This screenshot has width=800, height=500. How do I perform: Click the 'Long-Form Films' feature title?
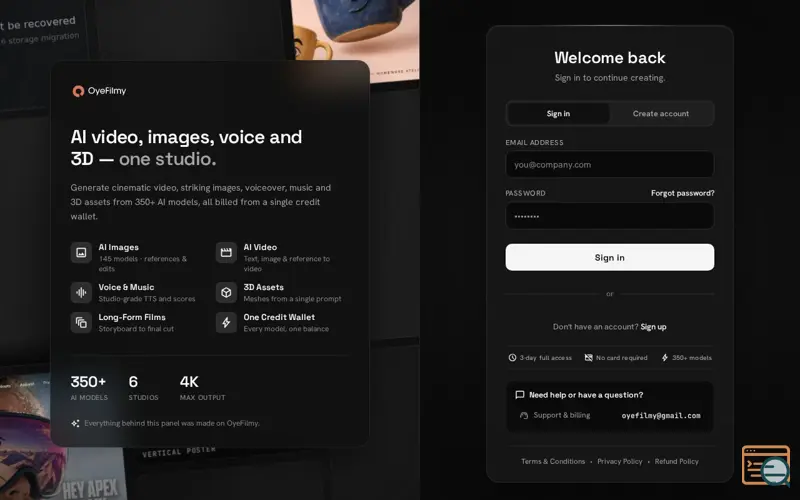pyautogui.click(x=132, y=317)
